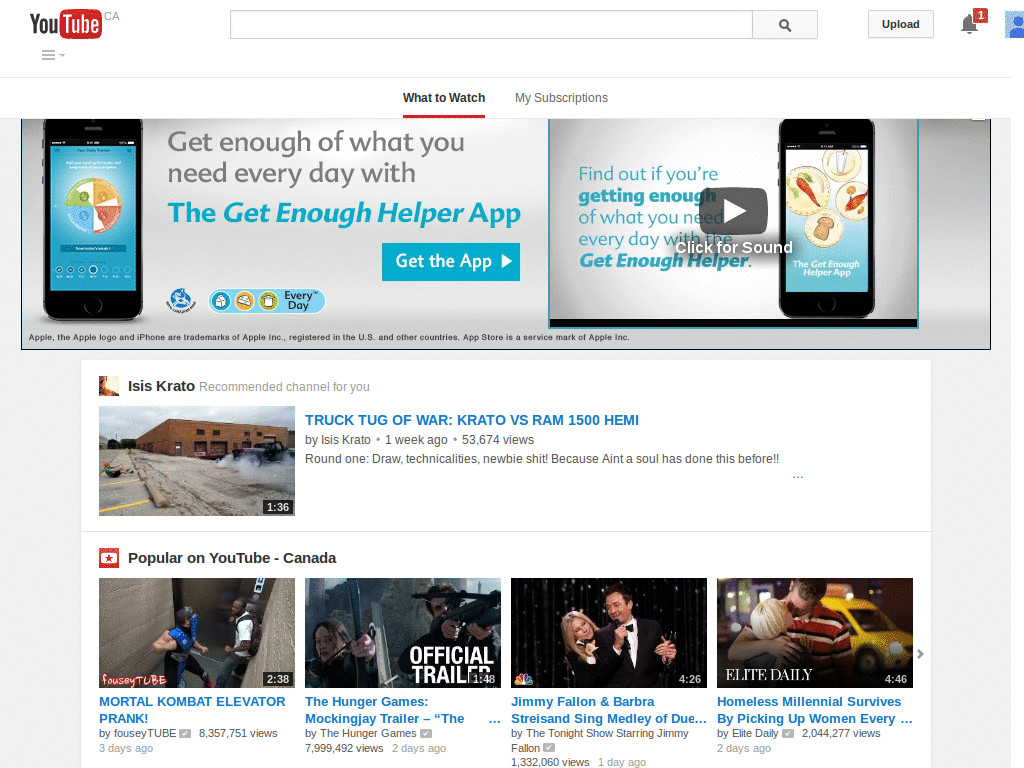Open Popular on YouTube - Canada heading
This screenshot has height=768, width=1024.
pyautogui.click(x=232, y=558)
